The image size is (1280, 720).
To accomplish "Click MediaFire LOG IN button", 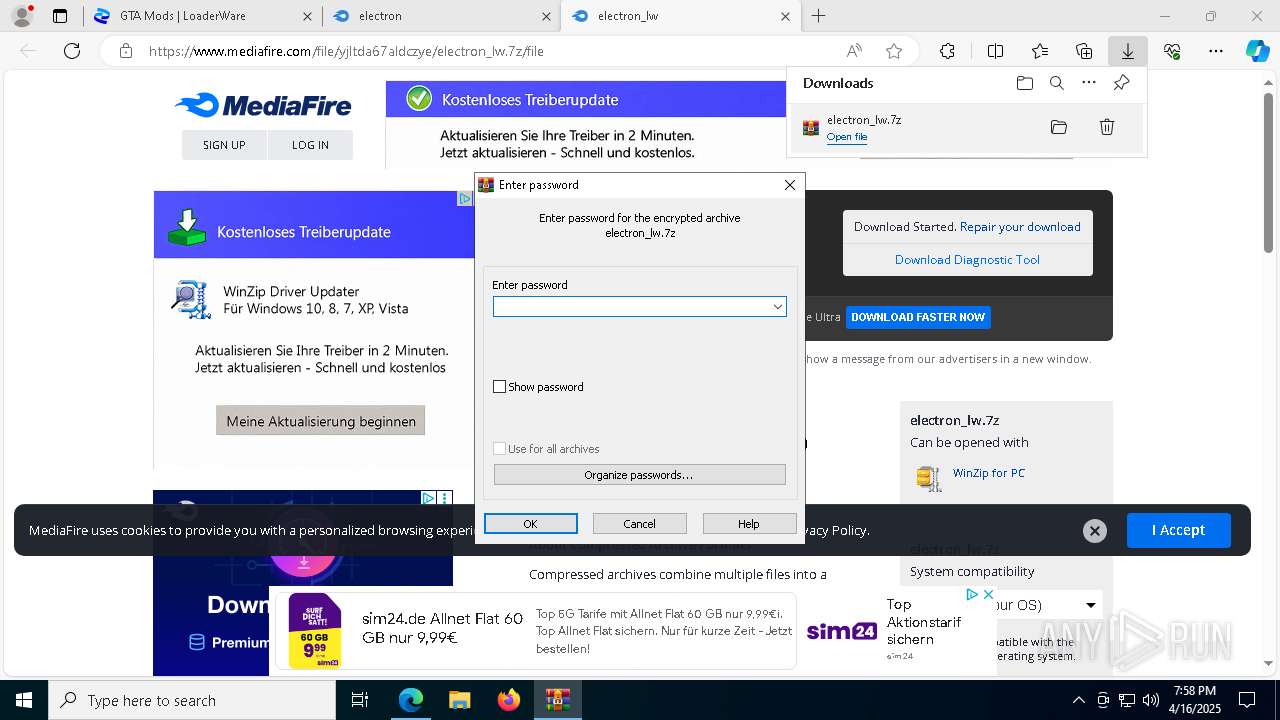I will click(x=310, y=145).
